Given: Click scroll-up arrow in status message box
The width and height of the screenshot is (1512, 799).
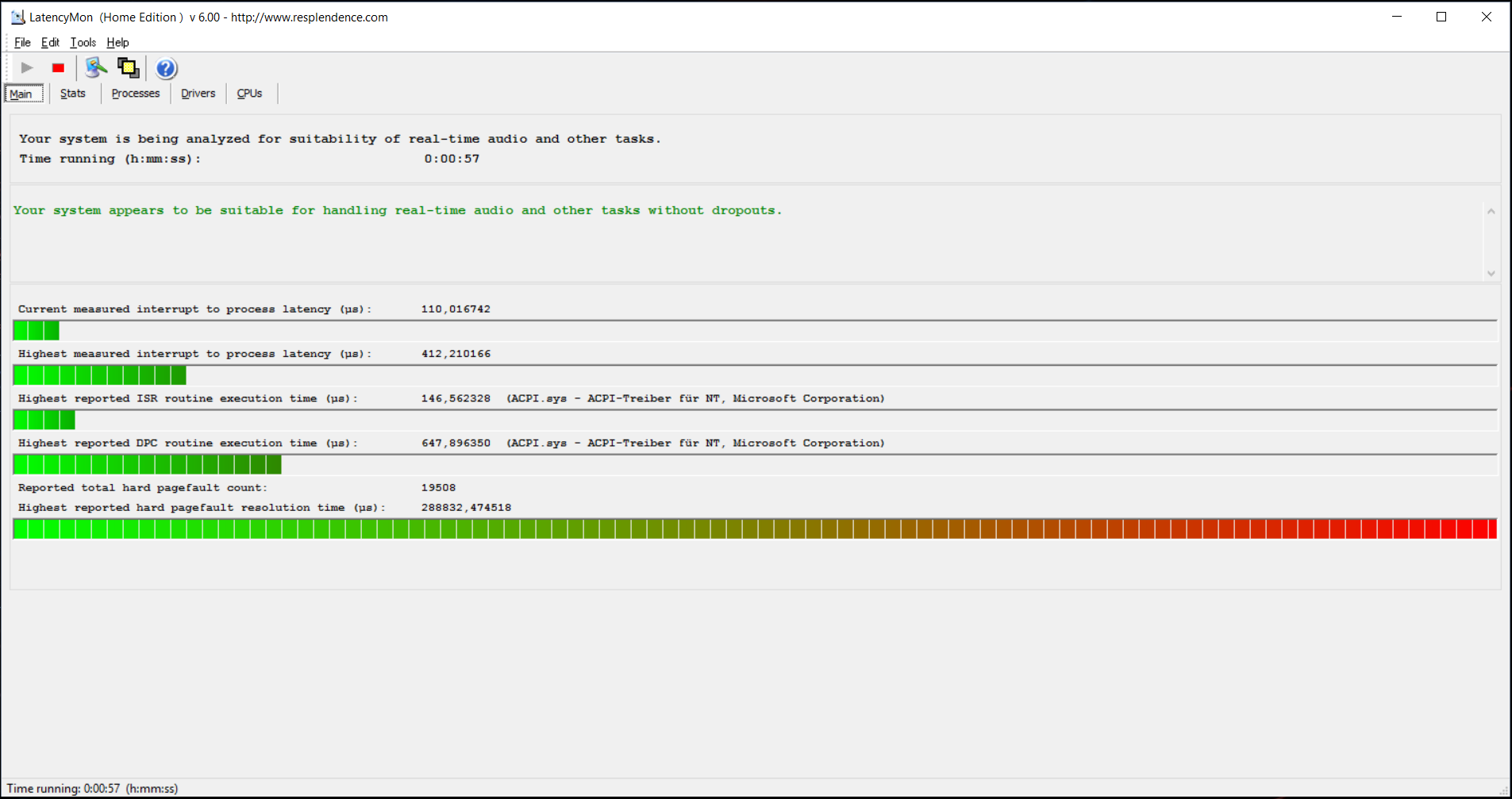Looking at the screenshot, I should click(x=1491, y=211).
